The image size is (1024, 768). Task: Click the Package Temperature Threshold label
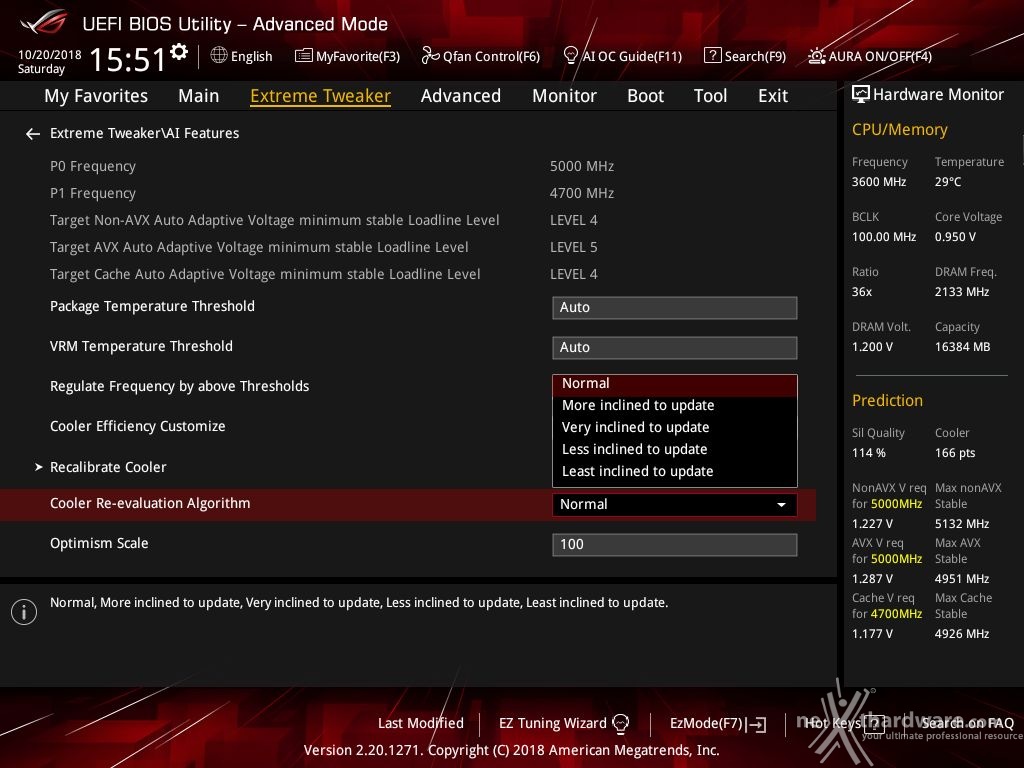pos(152,306)
